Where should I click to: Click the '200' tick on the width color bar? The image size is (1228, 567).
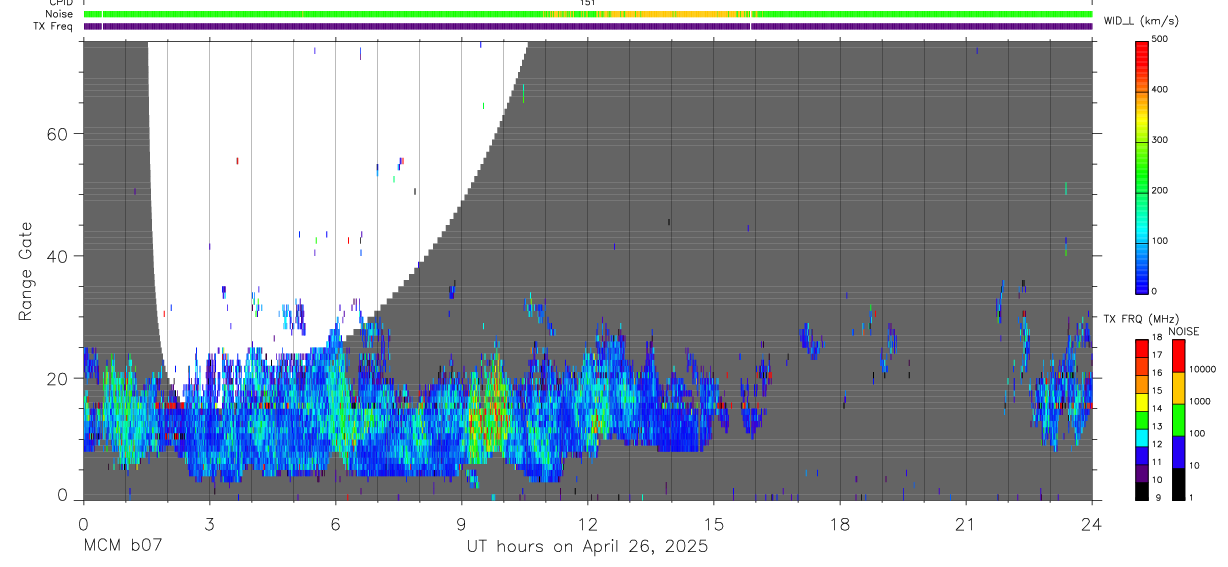[1161, 190]
